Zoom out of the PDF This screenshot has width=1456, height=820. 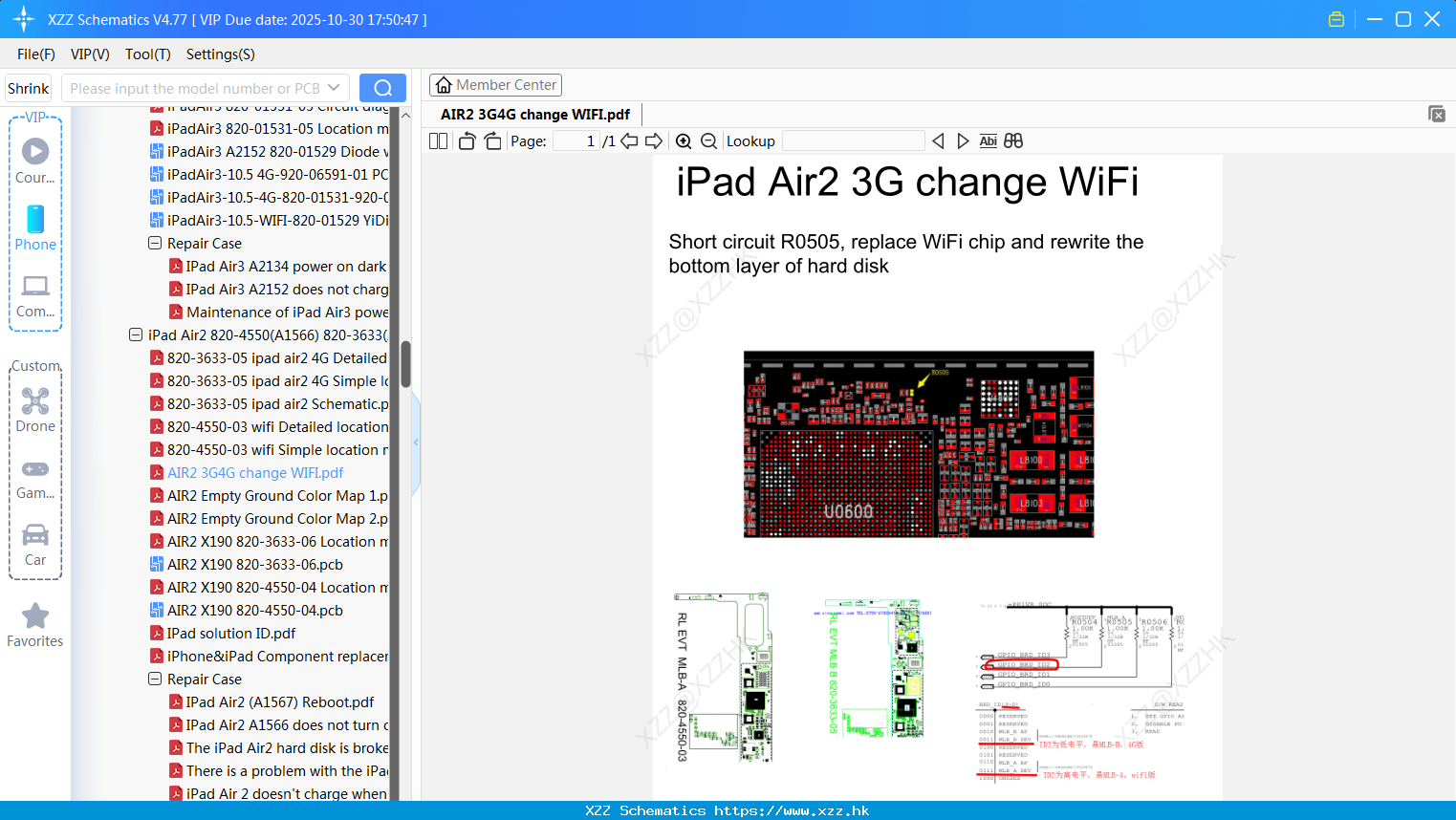click(x=708, y=140)
